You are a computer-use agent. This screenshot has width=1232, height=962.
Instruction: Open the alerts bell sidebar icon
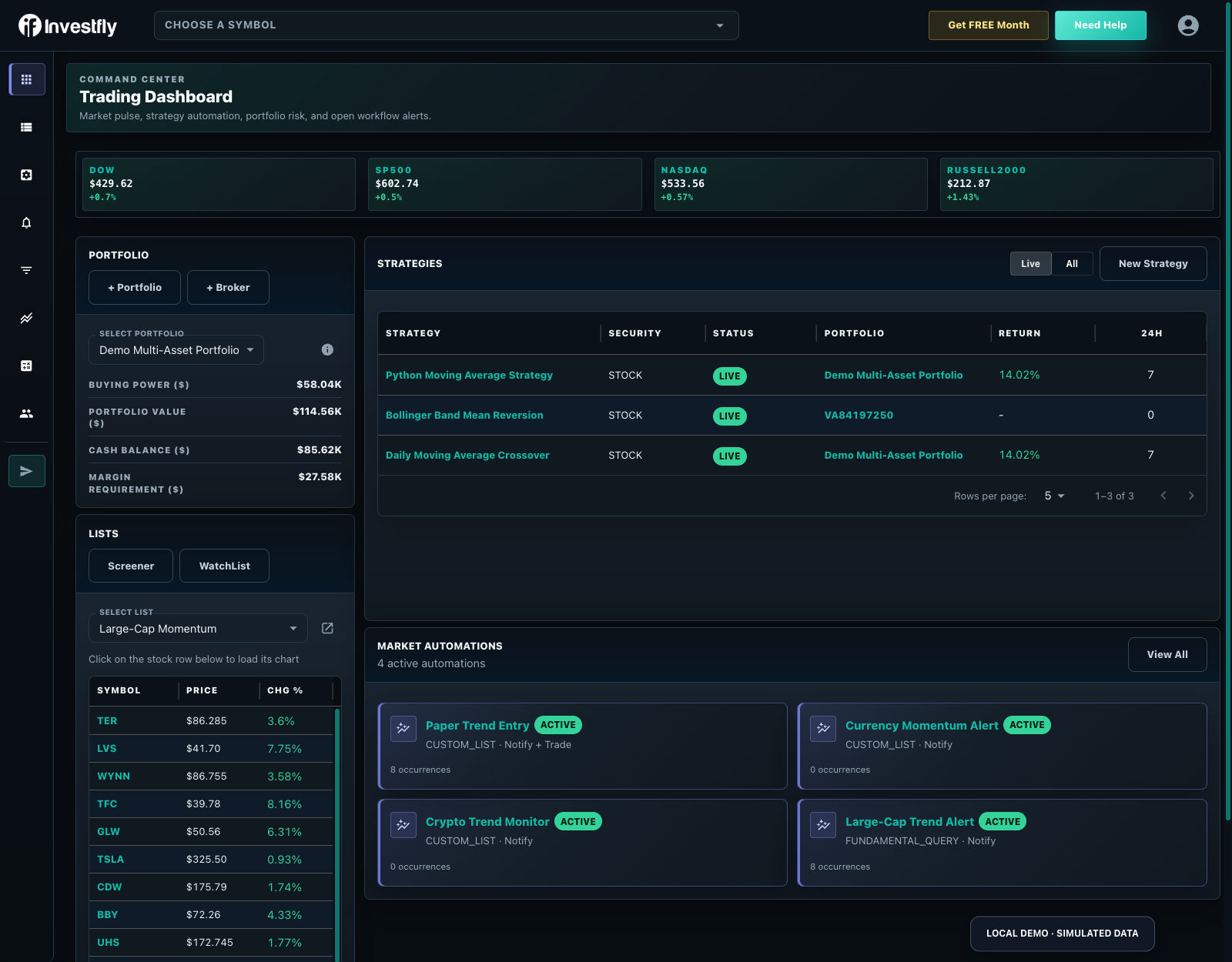pyautogui.click(x=26, y=222)
